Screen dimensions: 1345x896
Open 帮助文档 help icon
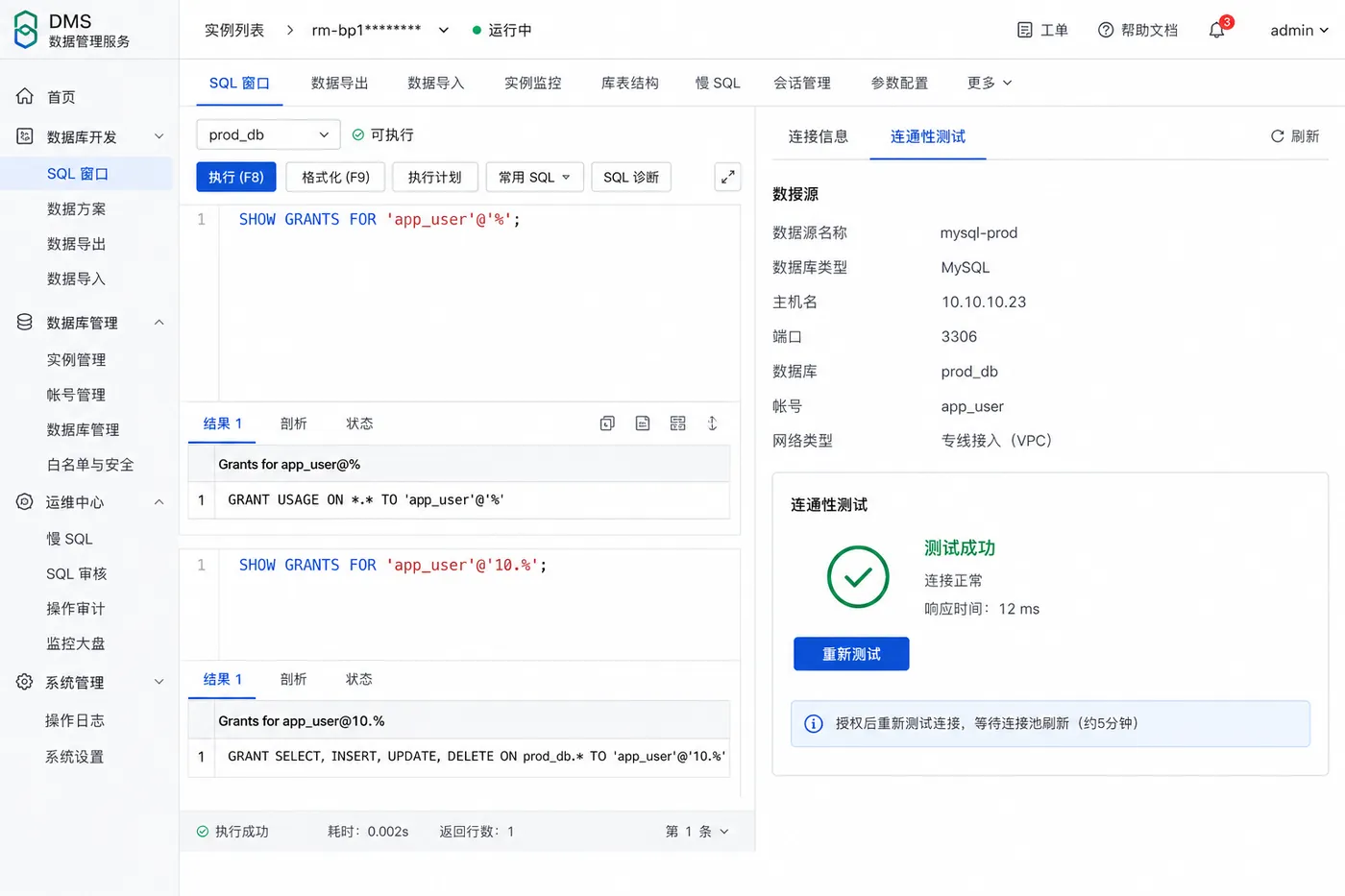click(x=1106, y=30)
